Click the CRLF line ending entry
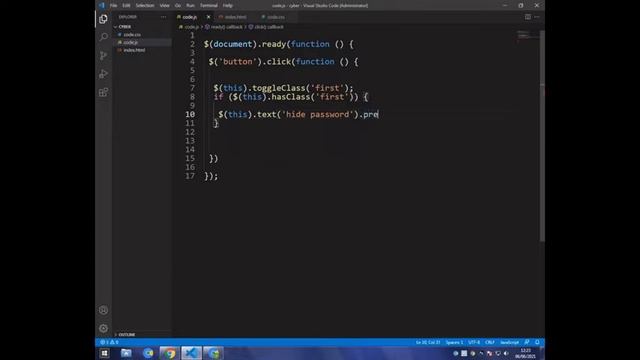This screenshot has width=640, height=360. (x=490, y=342)
